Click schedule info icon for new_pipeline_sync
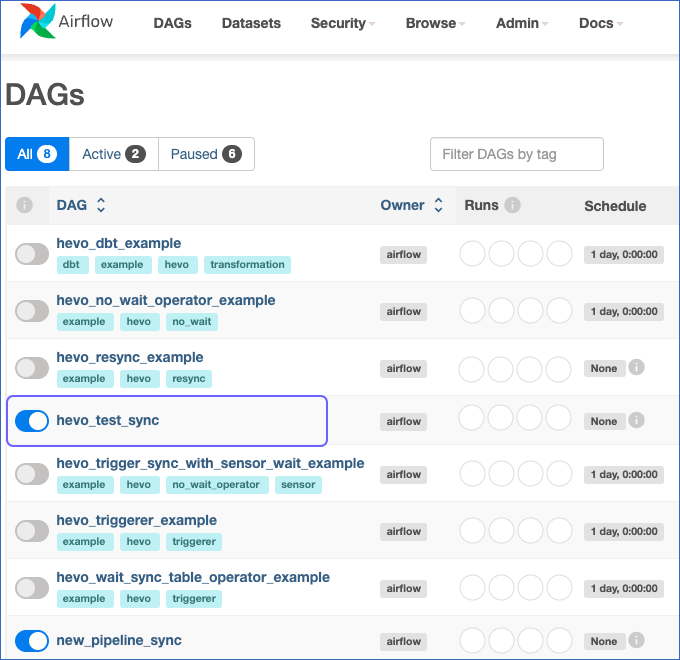The width and height of the screenshot is (680, 660). tap(636, 640)
